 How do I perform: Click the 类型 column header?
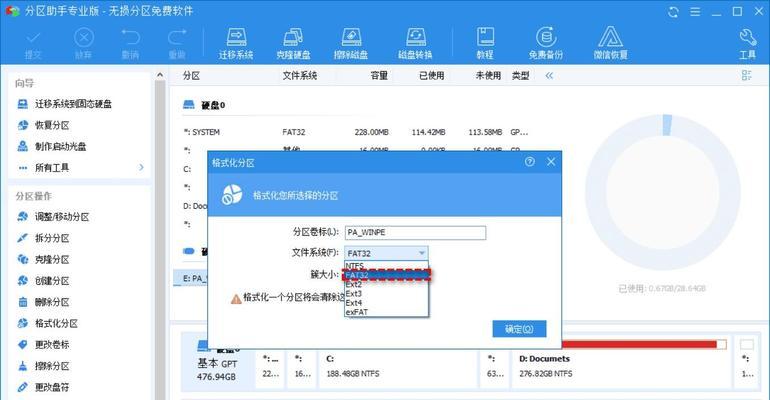521,76
